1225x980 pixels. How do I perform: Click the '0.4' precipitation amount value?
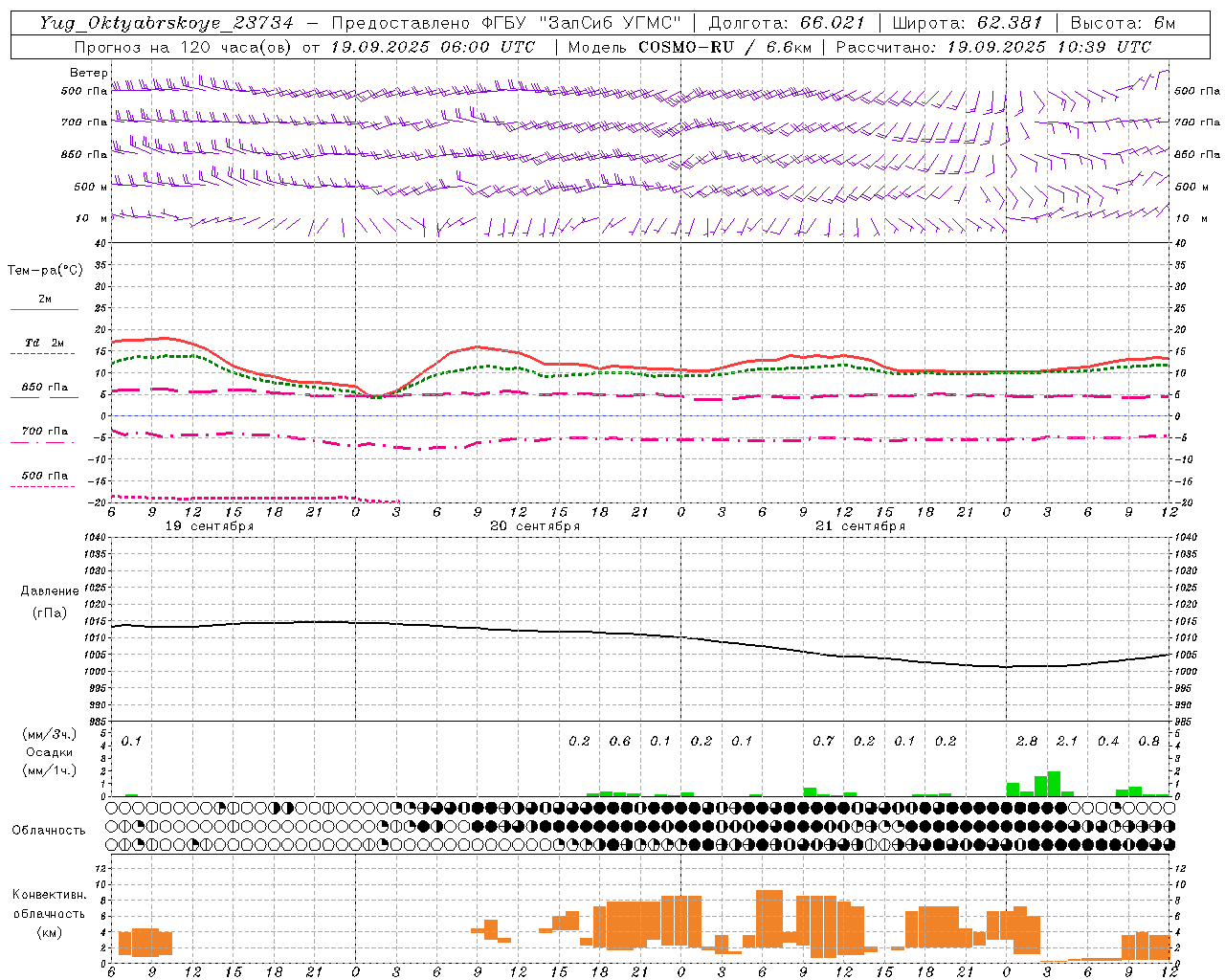pyautogui.click(x=1108, y=742)
